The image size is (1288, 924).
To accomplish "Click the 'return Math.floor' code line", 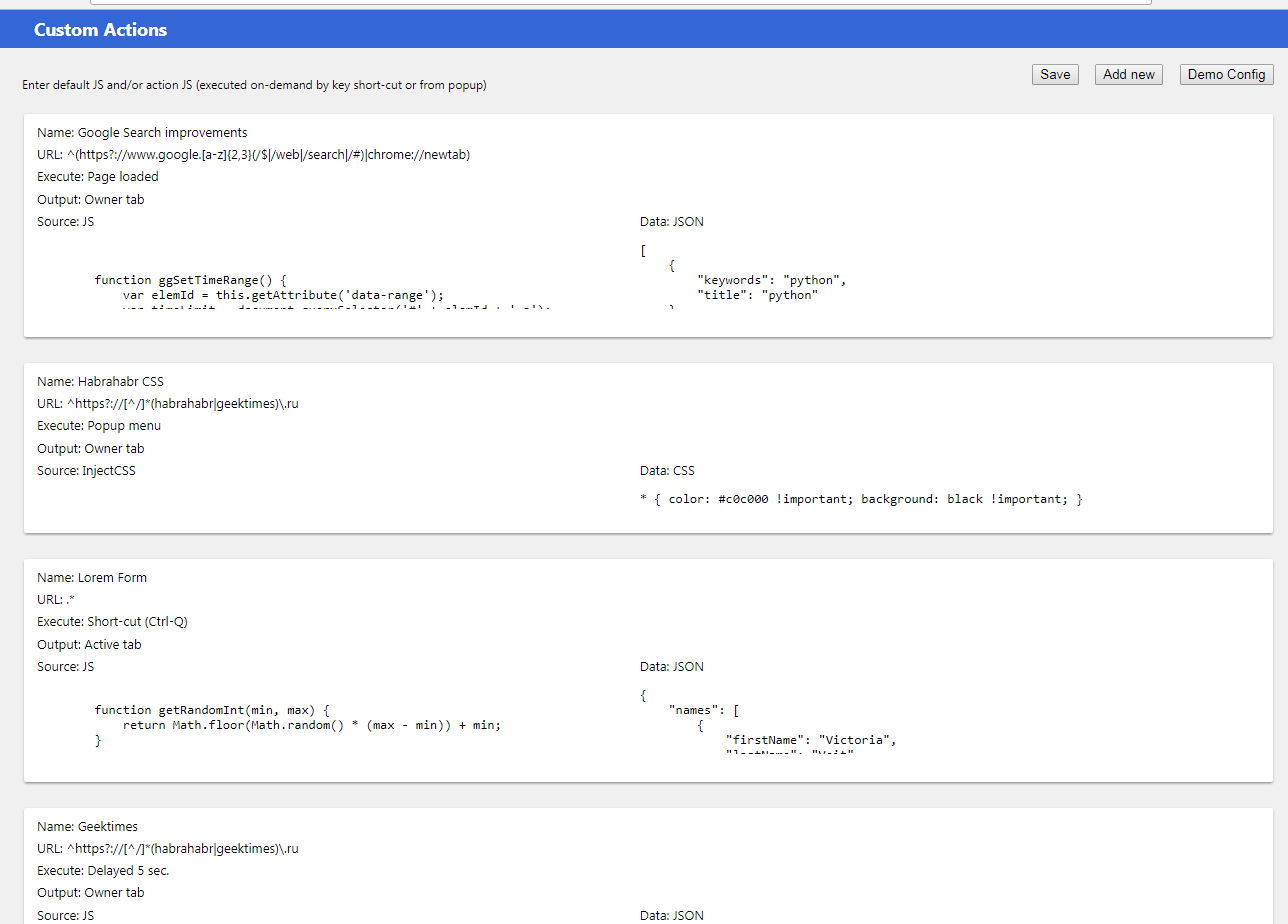I will point(312,725).
